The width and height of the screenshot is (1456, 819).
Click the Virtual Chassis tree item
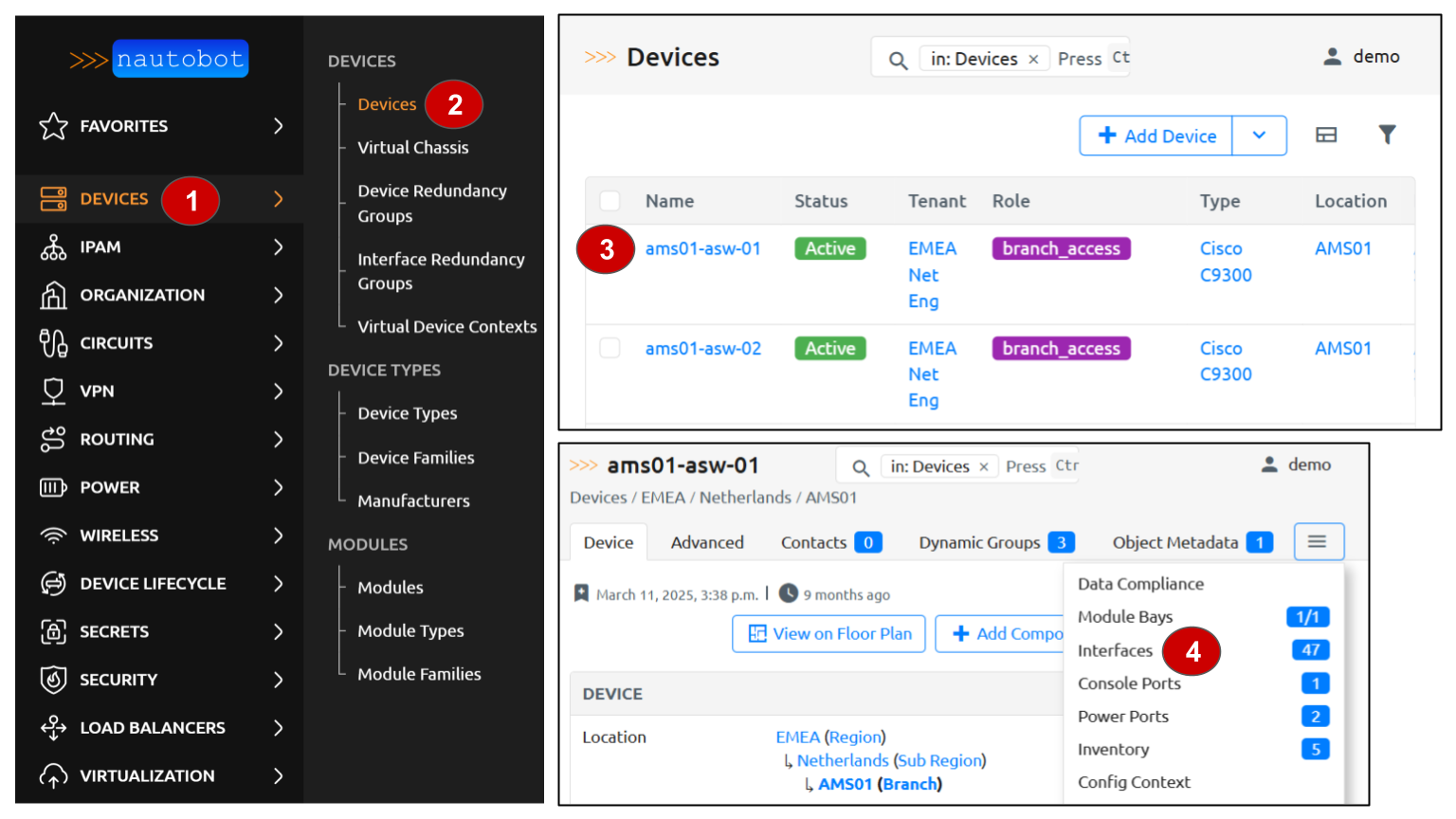[413, 148]
